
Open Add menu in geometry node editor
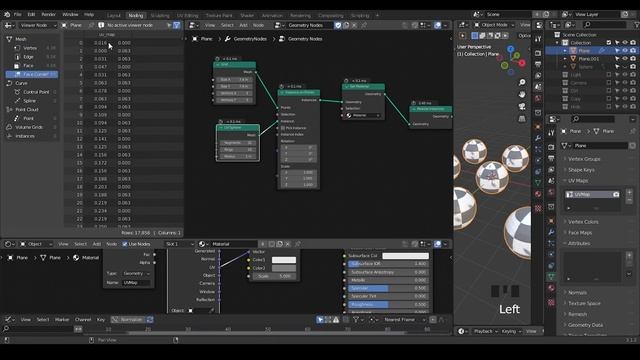click(243, 25)
